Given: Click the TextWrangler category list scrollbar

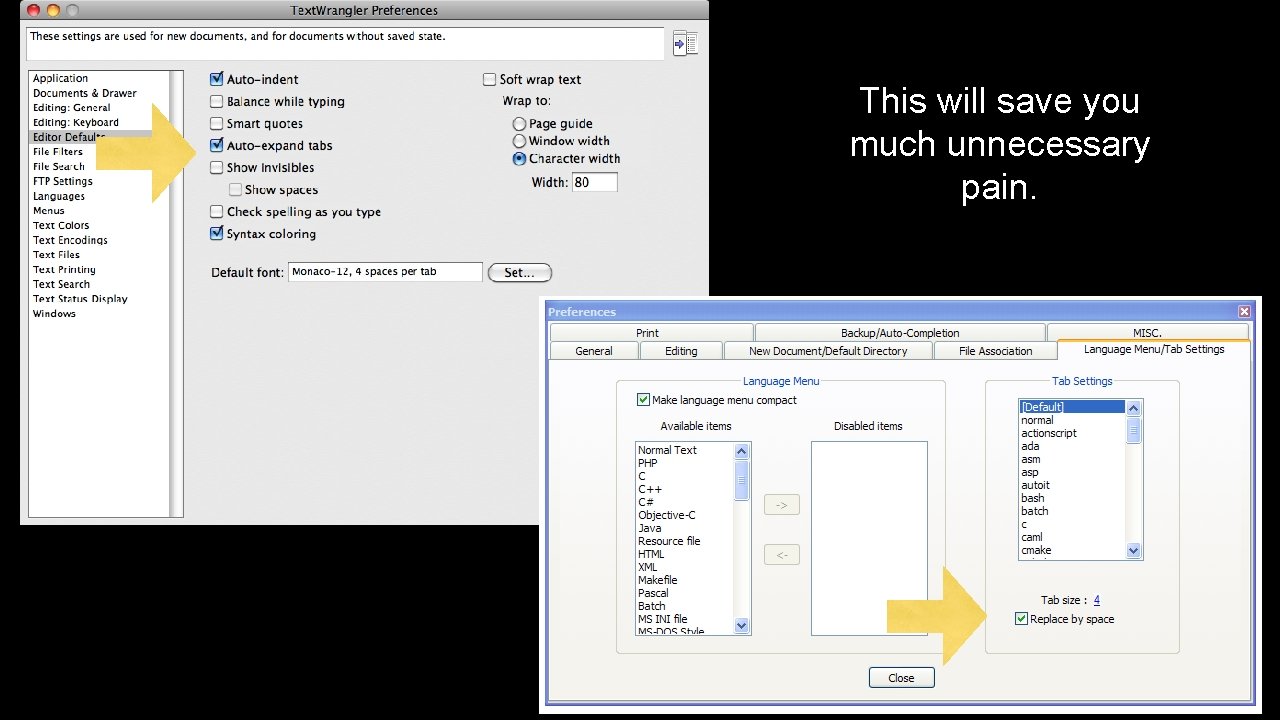Looking at the screenshot, I should coord(176,293).
